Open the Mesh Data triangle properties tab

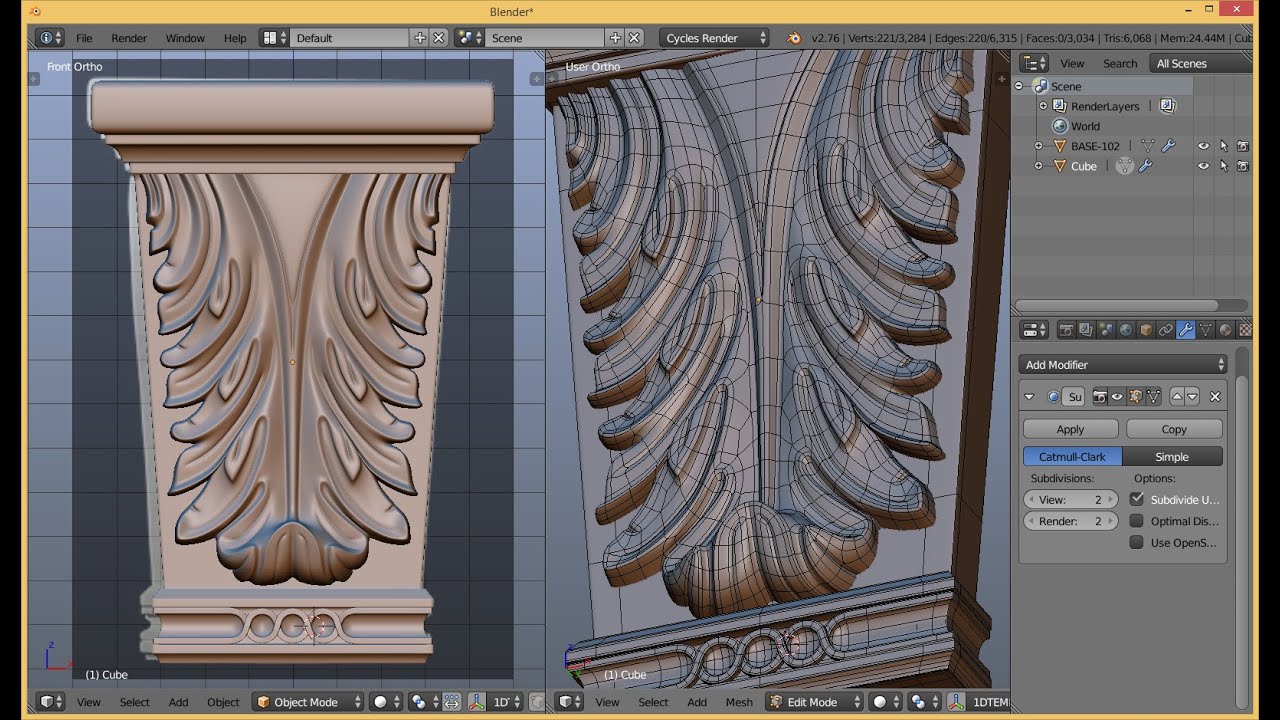click(1205, 330)
